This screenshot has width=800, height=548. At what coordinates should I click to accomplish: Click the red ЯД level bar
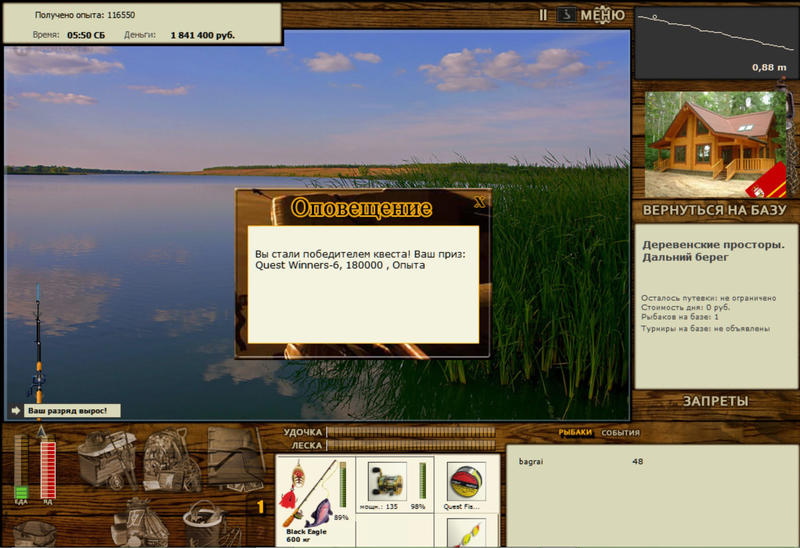[48, 470]
